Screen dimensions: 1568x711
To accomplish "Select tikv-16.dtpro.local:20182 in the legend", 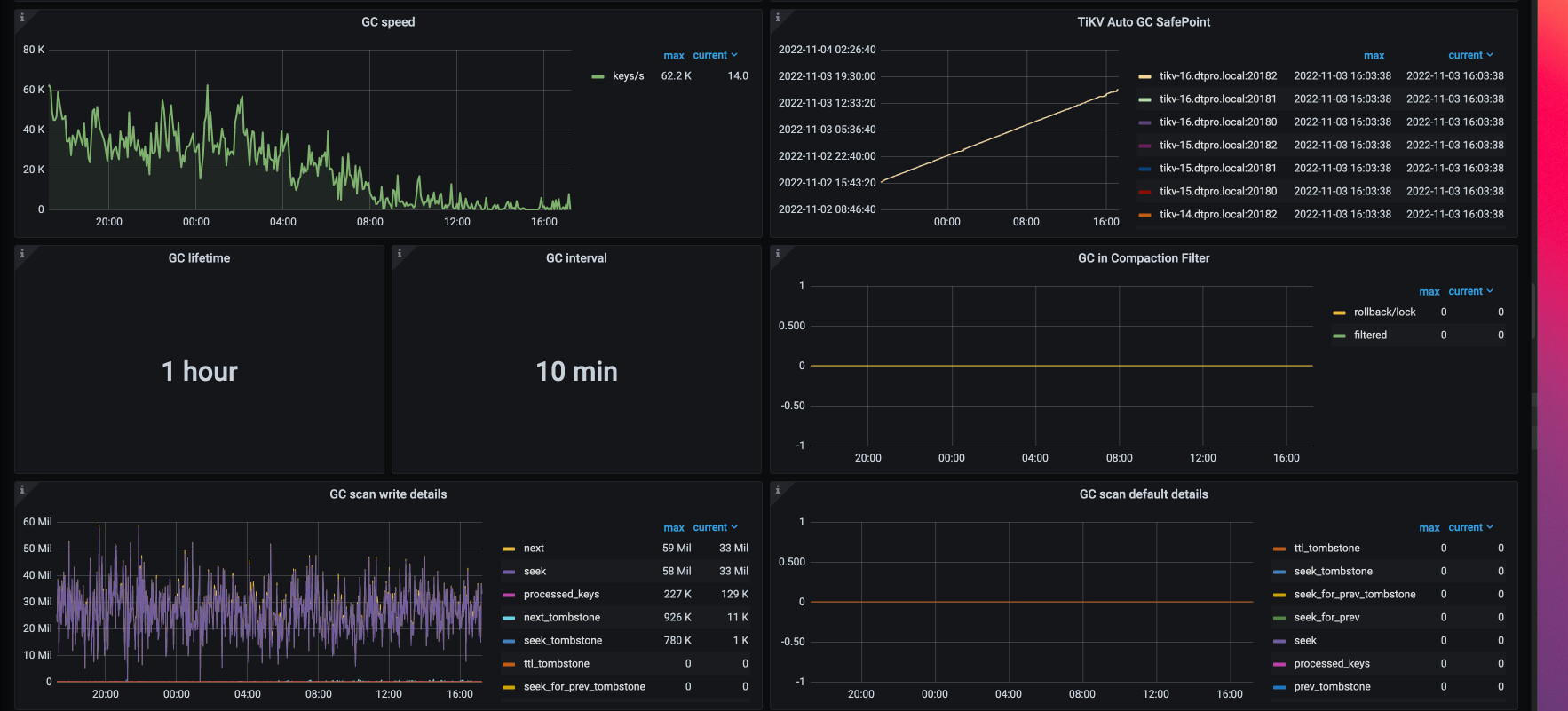I will [1218, 75].
